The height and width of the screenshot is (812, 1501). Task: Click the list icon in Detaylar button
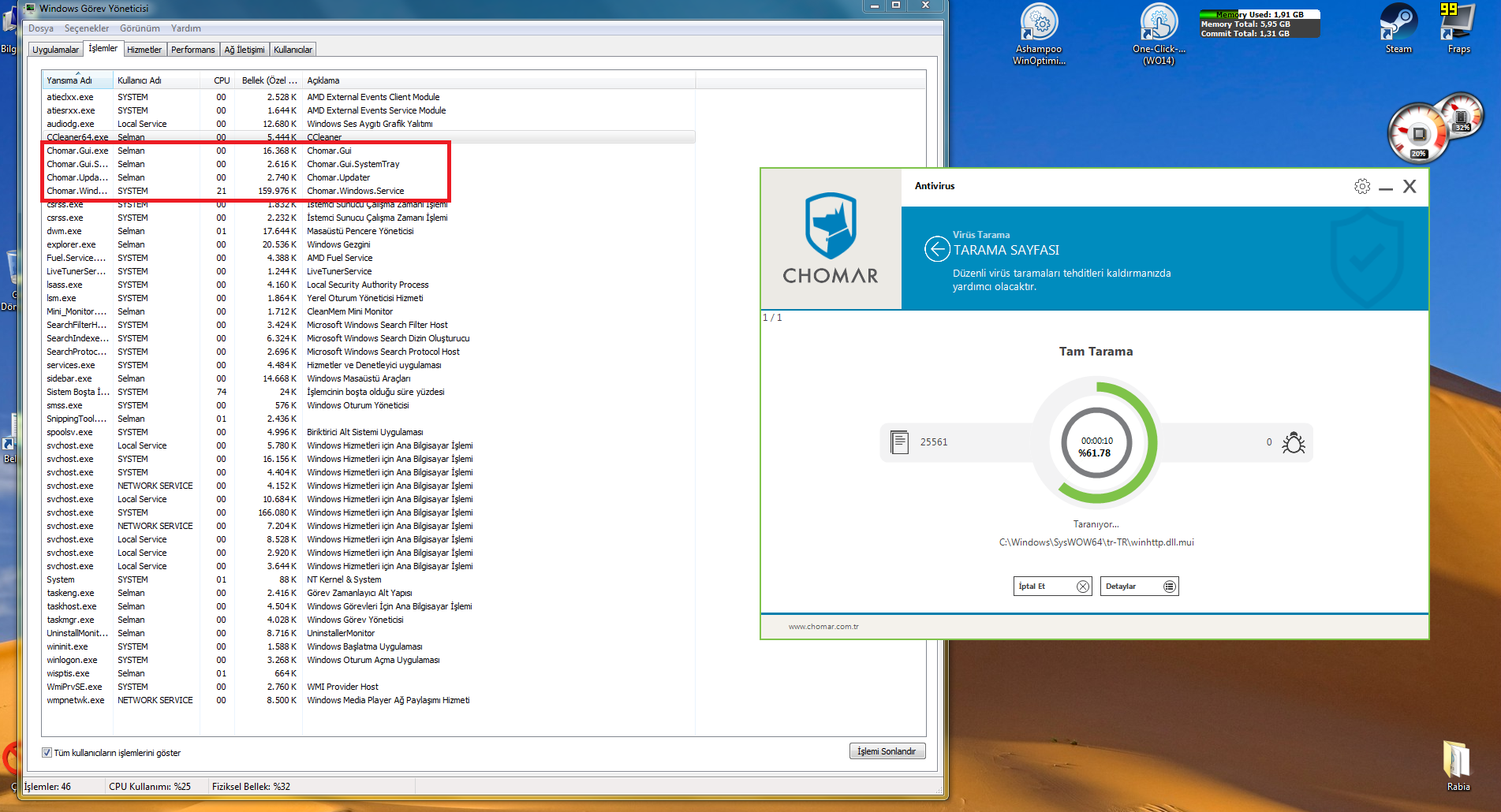point(1170,587)
